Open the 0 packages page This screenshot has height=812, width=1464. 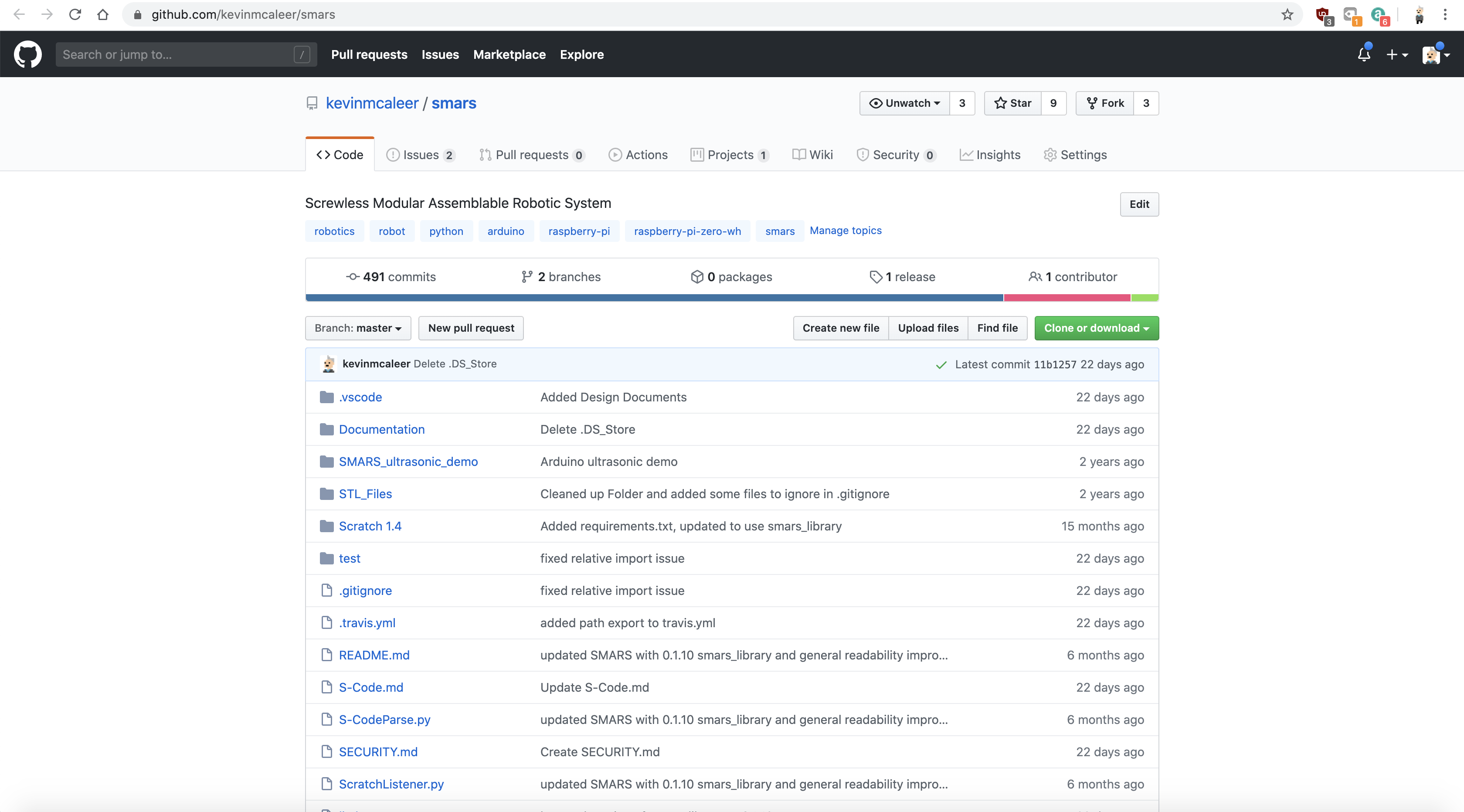[x=731, y=277]
